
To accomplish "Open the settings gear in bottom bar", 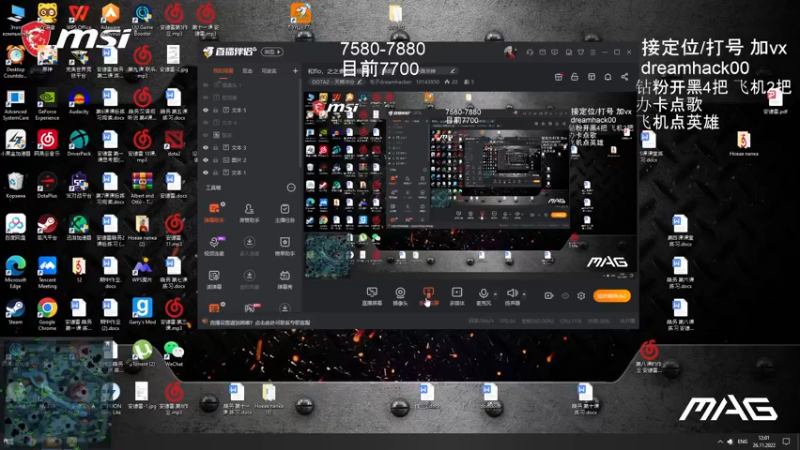I will pos(581,295).
